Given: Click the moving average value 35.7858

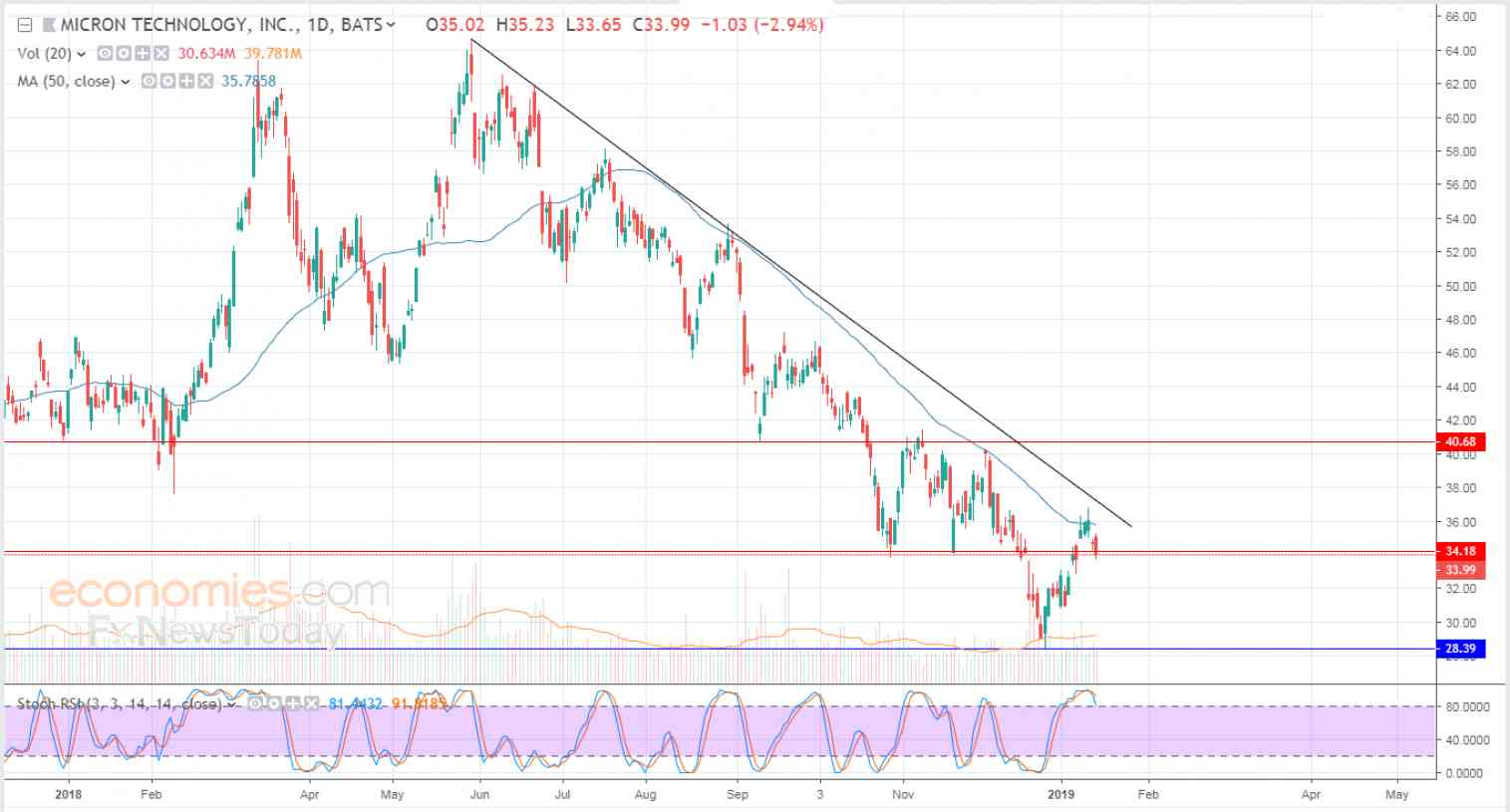Looking at the screenshot, I should click(248, 82).
